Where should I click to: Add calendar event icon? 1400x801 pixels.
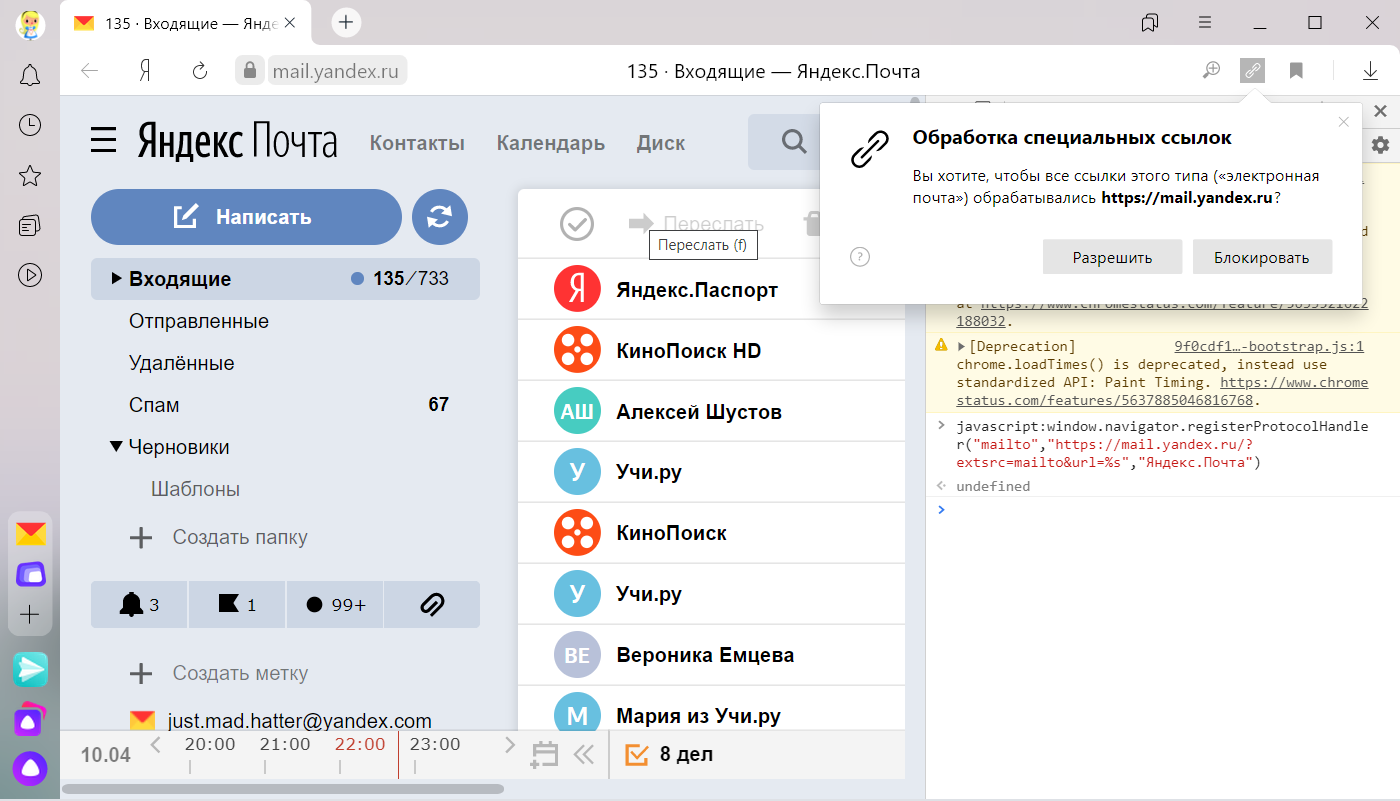545,754
